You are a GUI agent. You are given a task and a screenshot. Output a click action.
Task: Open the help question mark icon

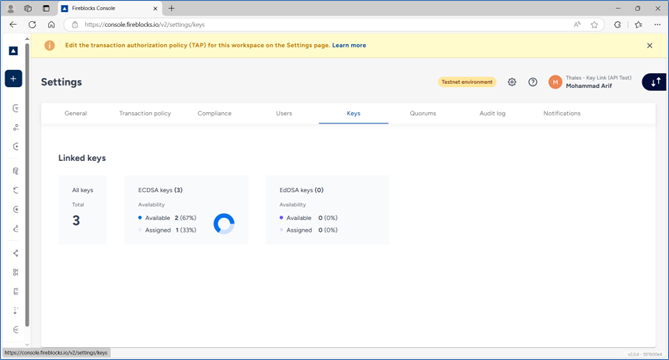click(x=532, y=82)
